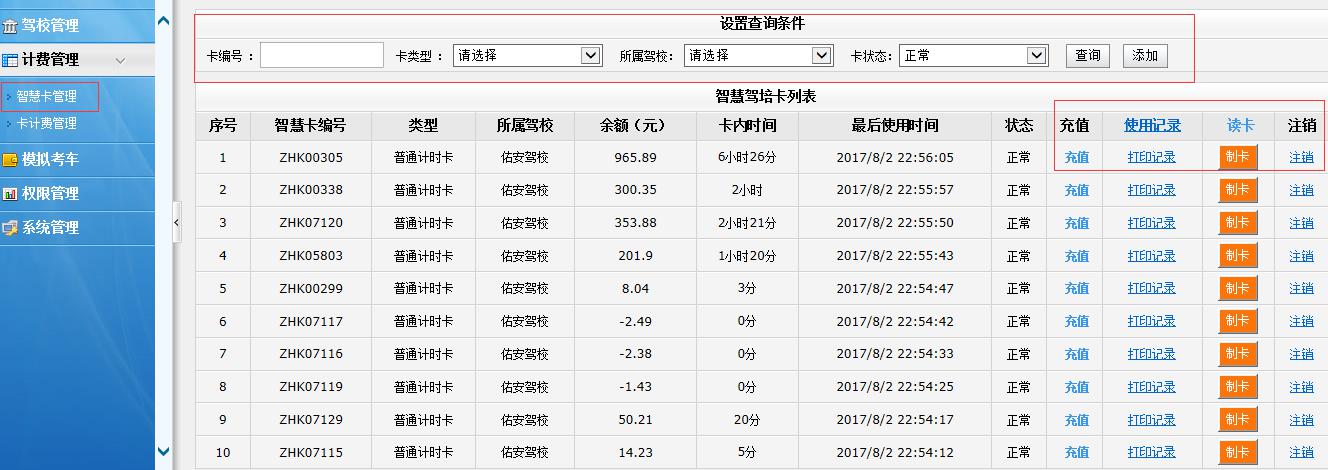
Task: Click the 查询 button
Action: [x=1087, y=56]
